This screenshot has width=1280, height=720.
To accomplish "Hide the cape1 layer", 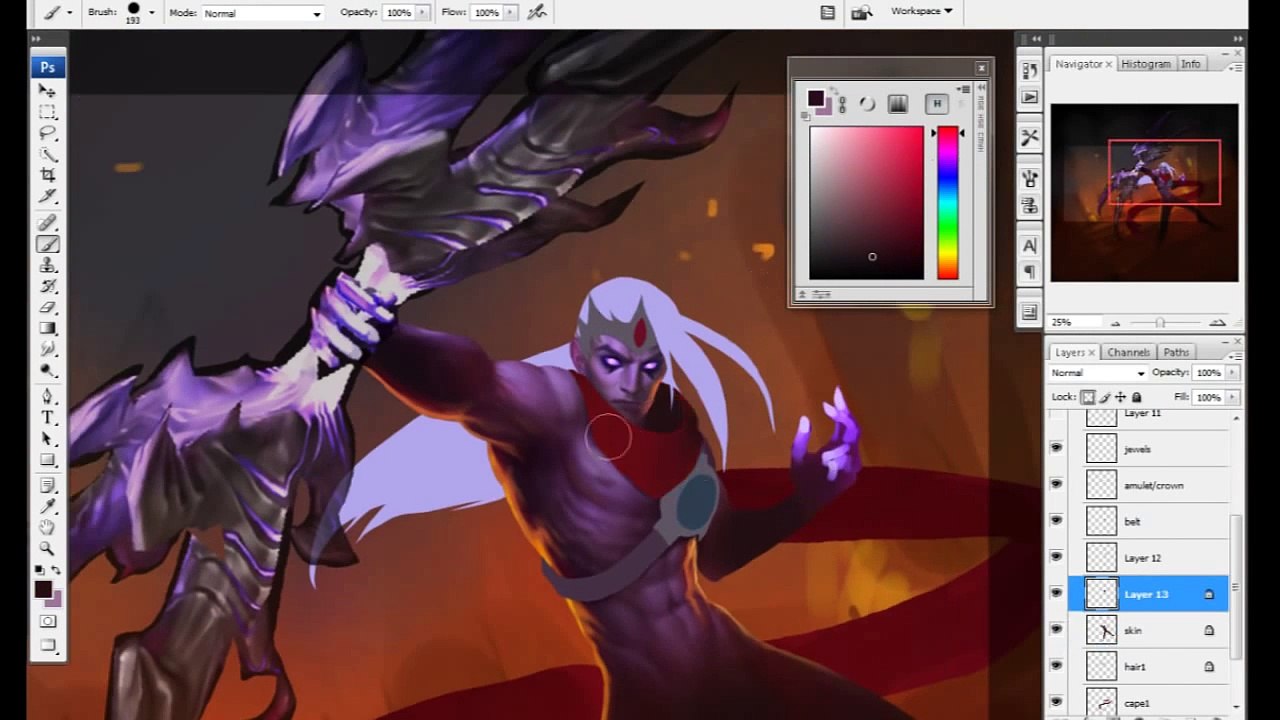I will point(1056,702).
